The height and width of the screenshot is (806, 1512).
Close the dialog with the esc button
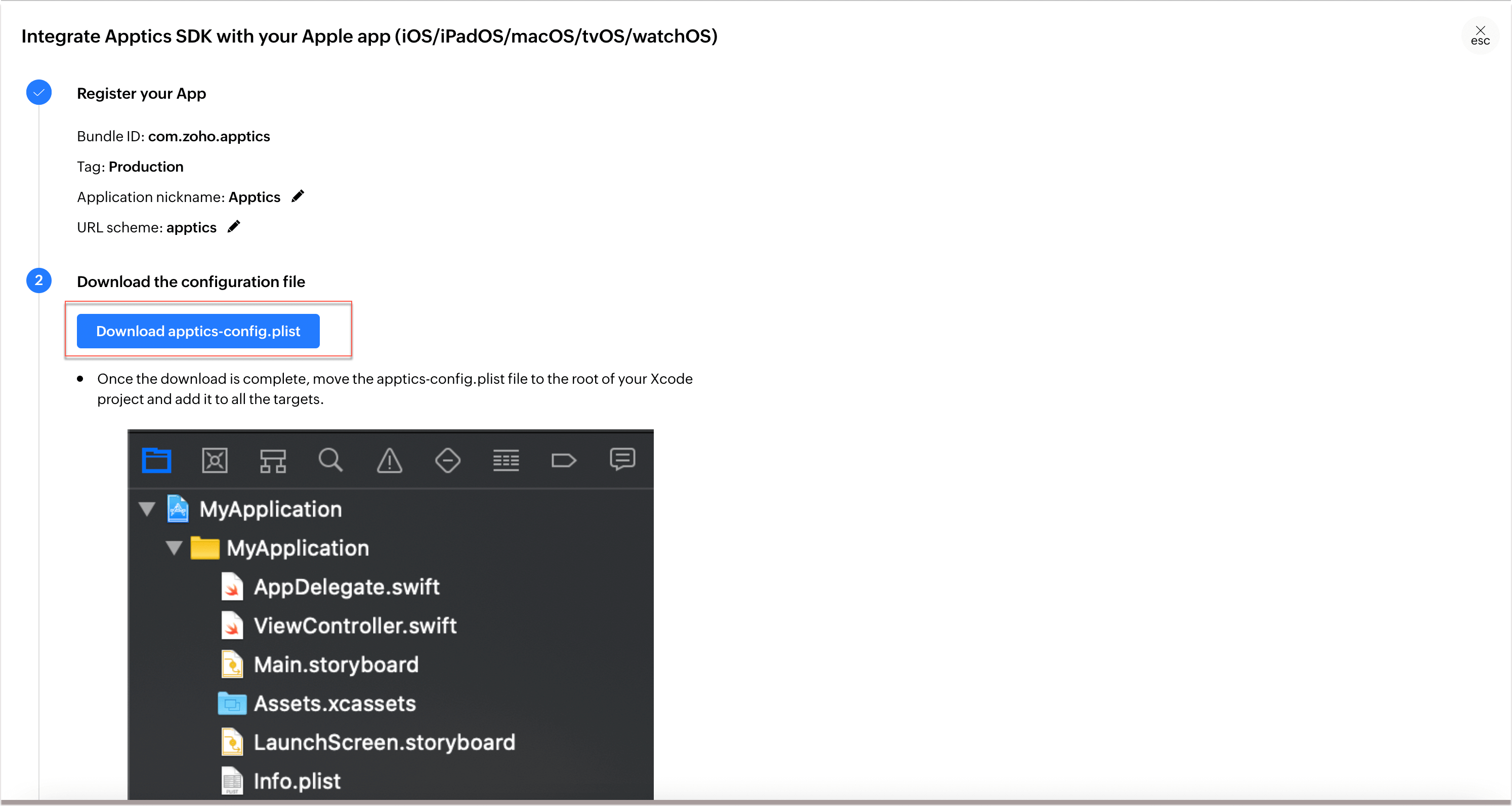click(x=1480, y=36)
